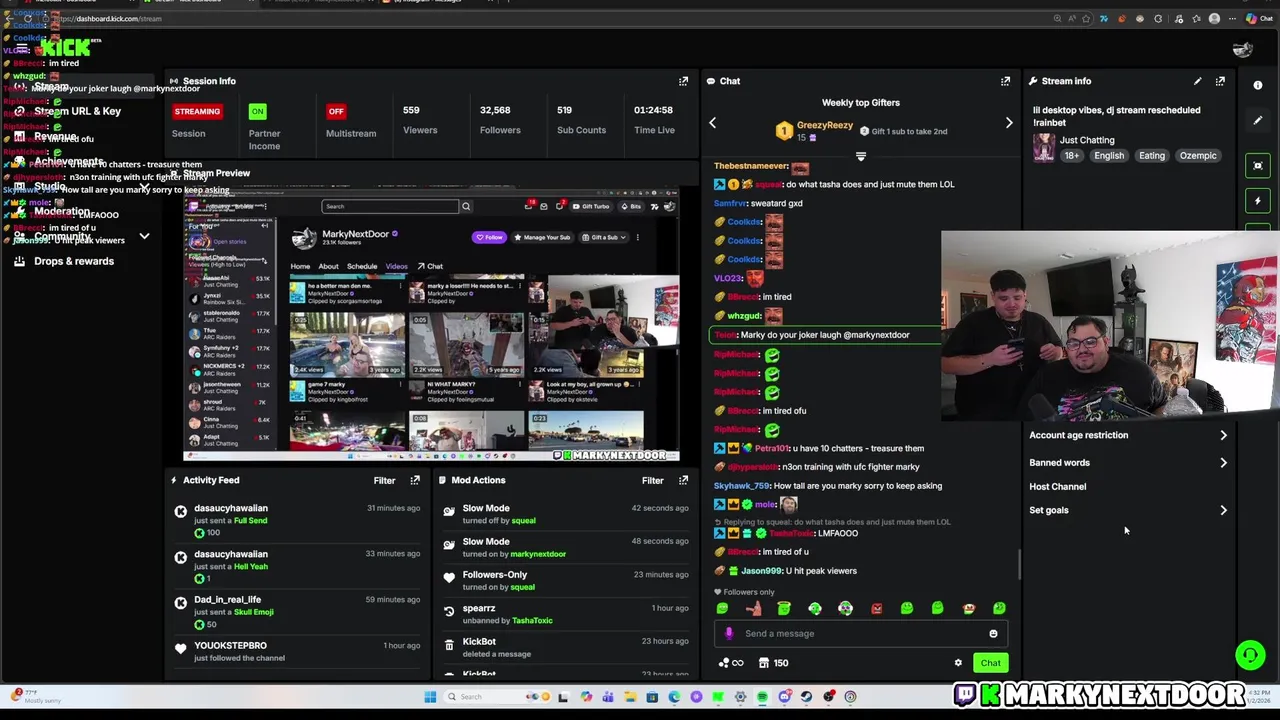Screen dimensions: 1280x720
Task: Open Stream URL & Key menu item
Action: (77, 111)
